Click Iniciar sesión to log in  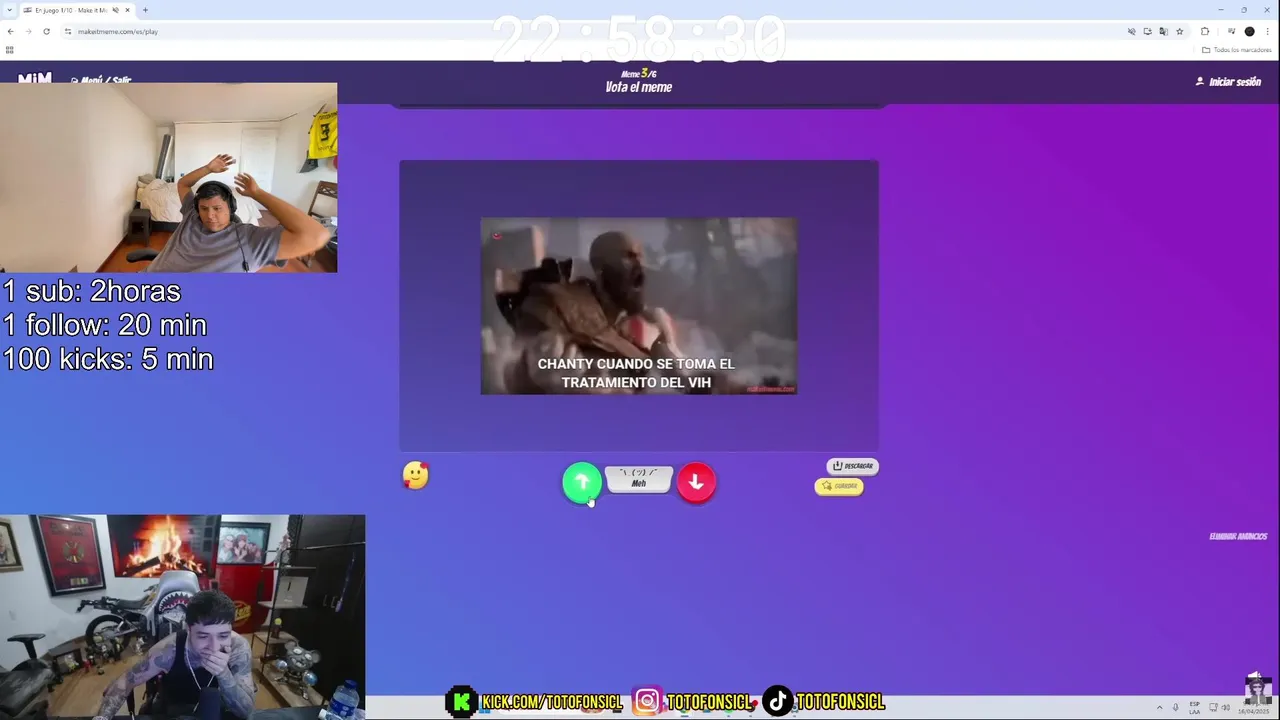[x=1228, y=82]
